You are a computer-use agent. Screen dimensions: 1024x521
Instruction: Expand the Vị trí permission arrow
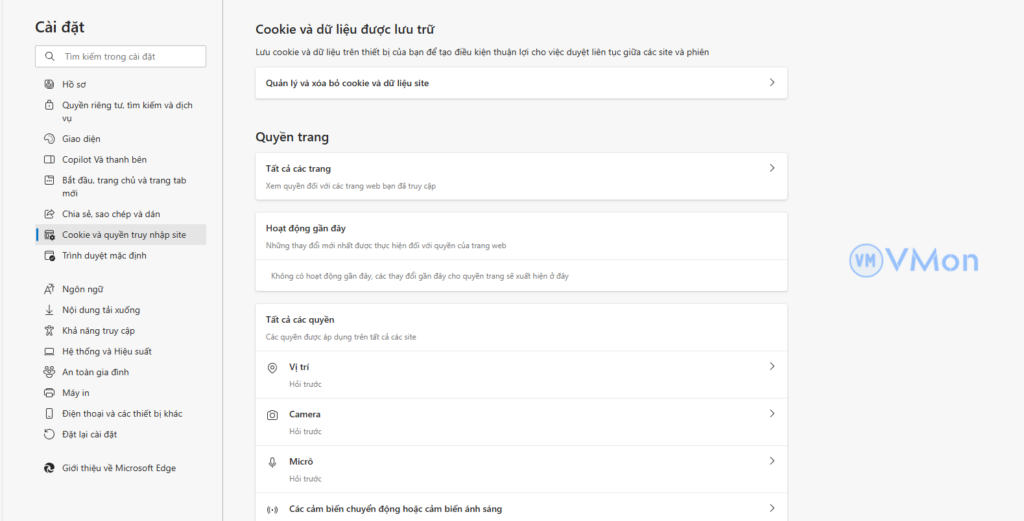point(772,367)
